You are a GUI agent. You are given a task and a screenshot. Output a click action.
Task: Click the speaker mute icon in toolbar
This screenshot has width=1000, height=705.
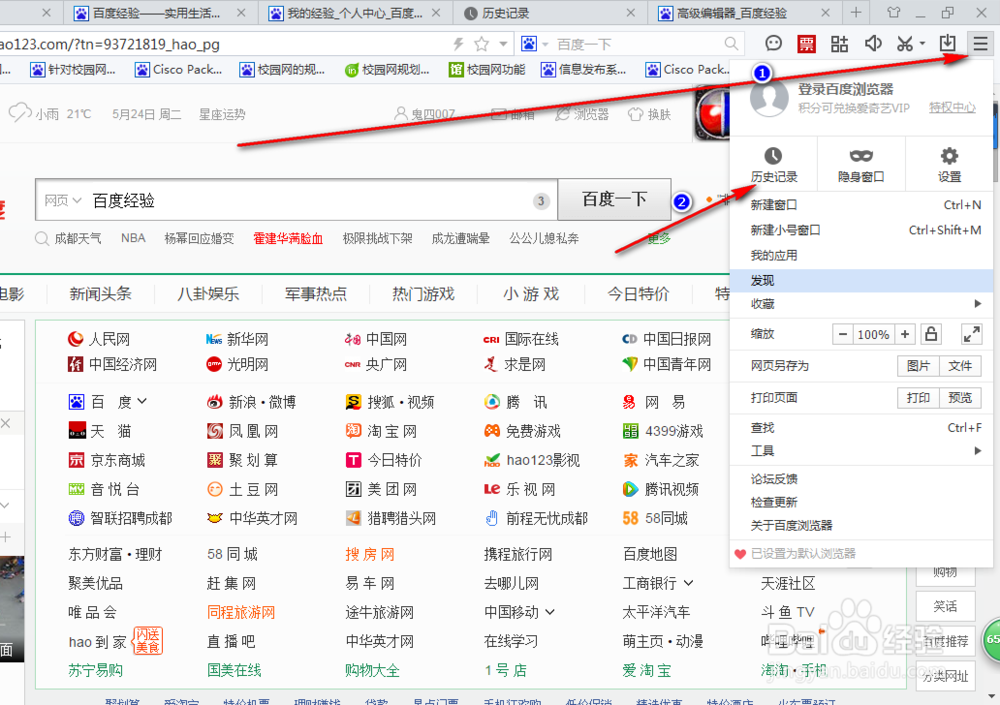pos(872,43)
